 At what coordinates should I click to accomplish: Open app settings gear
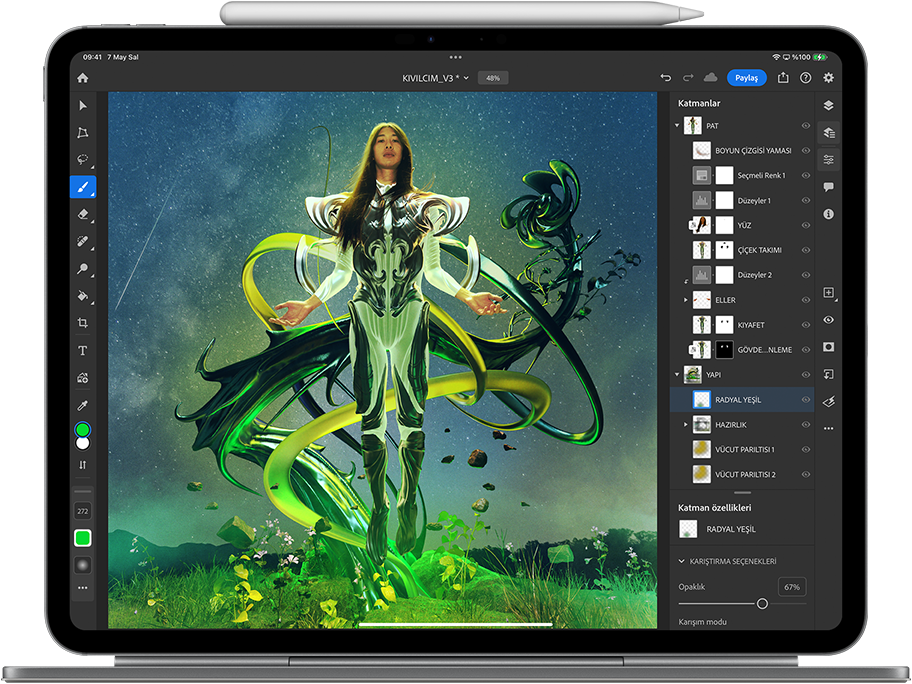pyautogui.click(x=829, y=78)
